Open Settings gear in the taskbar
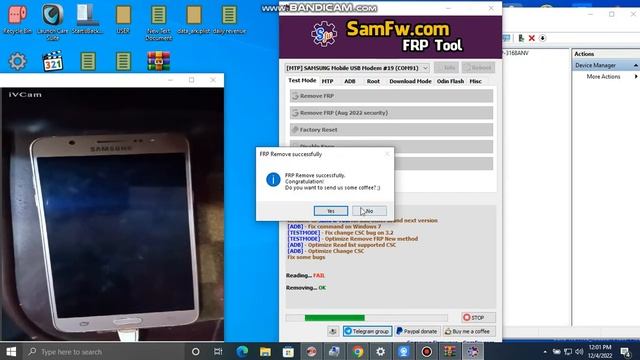 pyautogui.click(x=381, y=351)
